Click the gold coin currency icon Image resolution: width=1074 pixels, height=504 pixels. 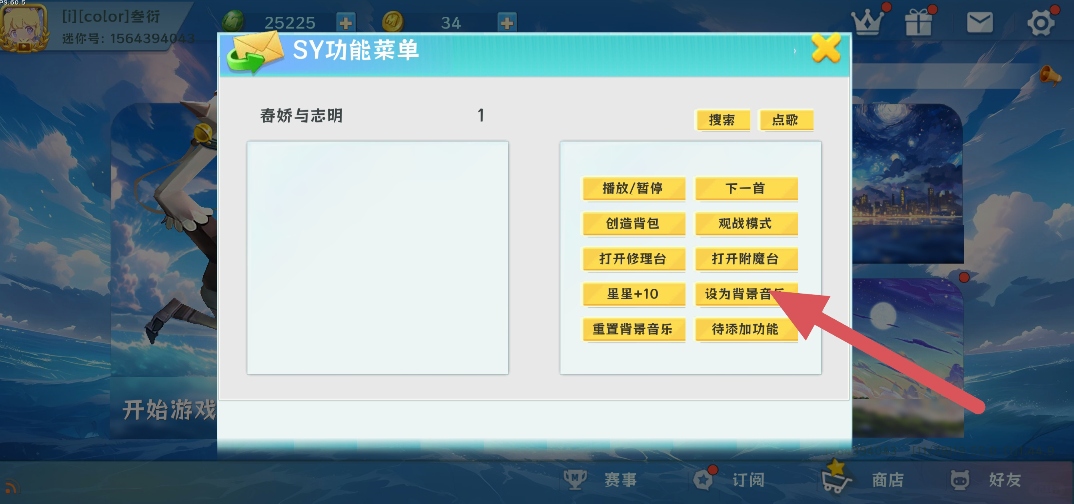point(392,23)
